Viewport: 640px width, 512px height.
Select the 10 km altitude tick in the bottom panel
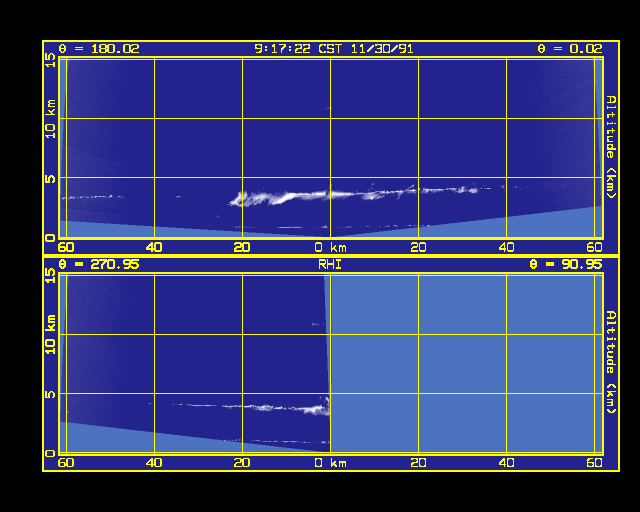tap(50, 334)
